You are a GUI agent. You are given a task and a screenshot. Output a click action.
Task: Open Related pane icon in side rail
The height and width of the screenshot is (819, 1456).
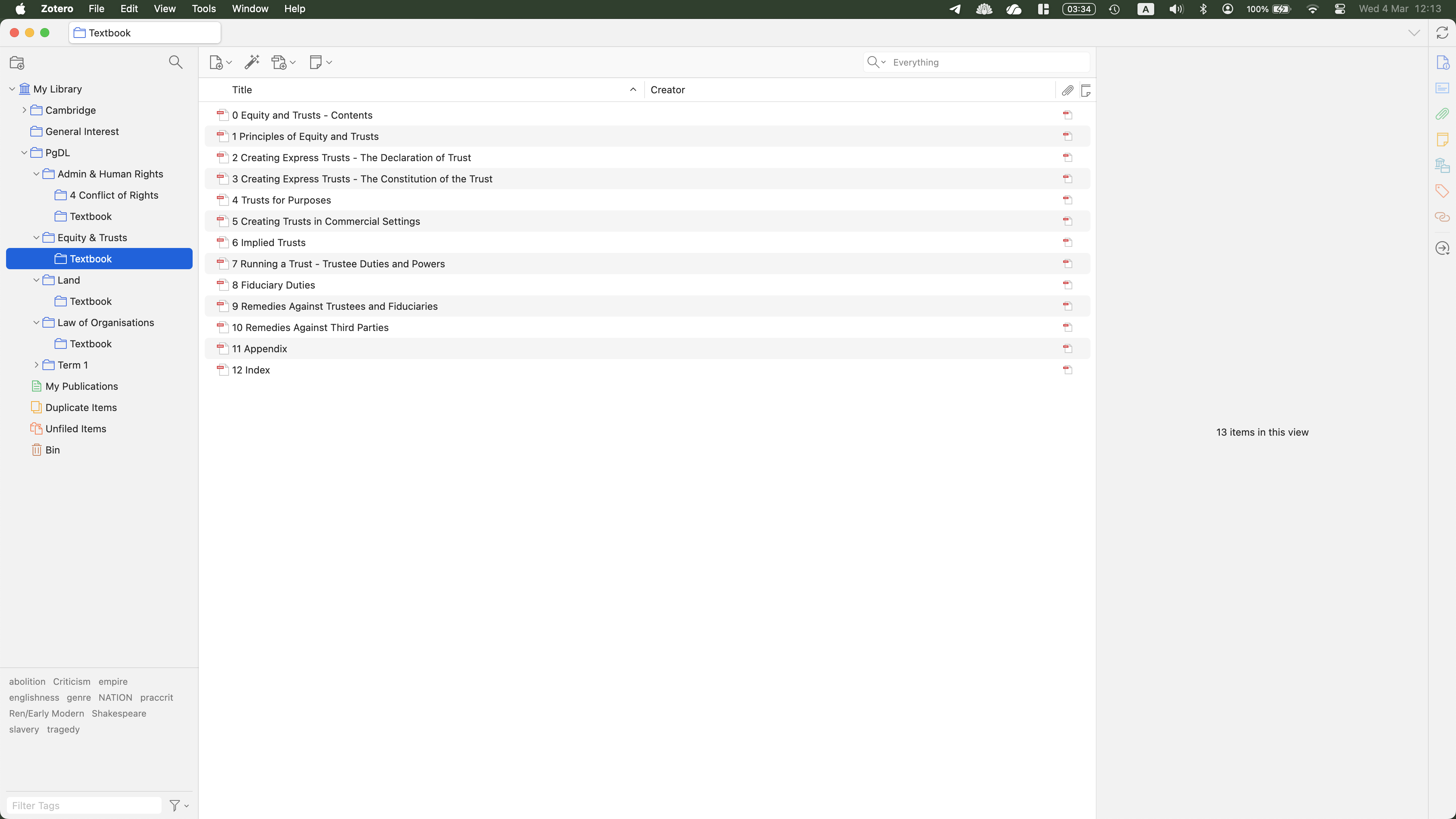pos(1442,217)
